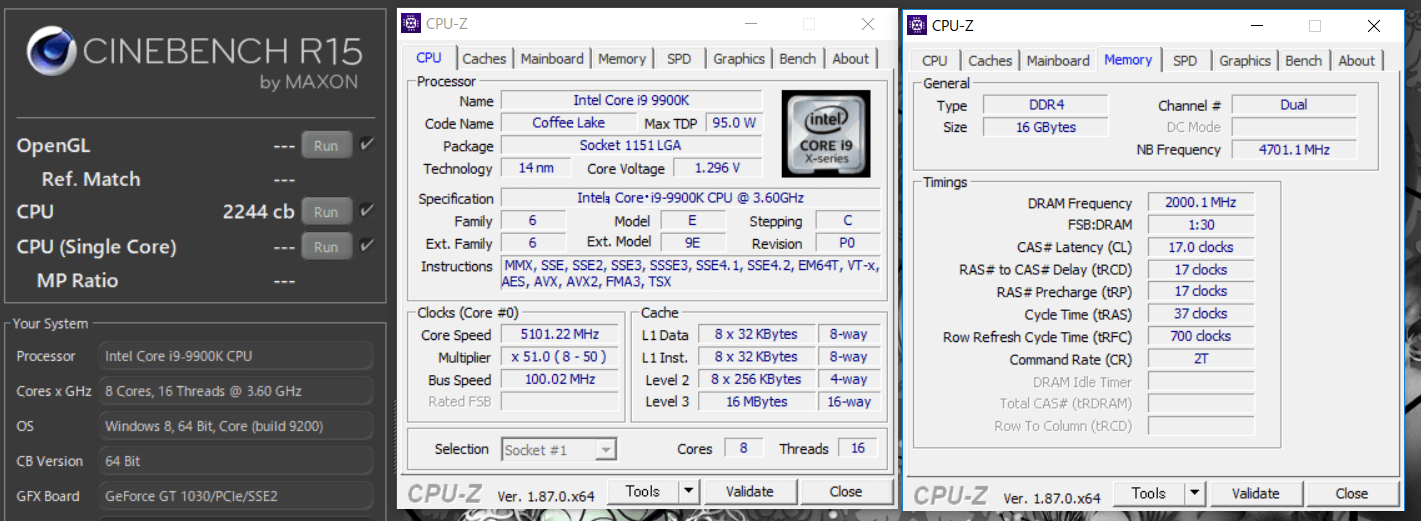Click the Core Speed value 5101.22 MHz
This screenshot has height=521, width=1421.
[x=560, y=335]
